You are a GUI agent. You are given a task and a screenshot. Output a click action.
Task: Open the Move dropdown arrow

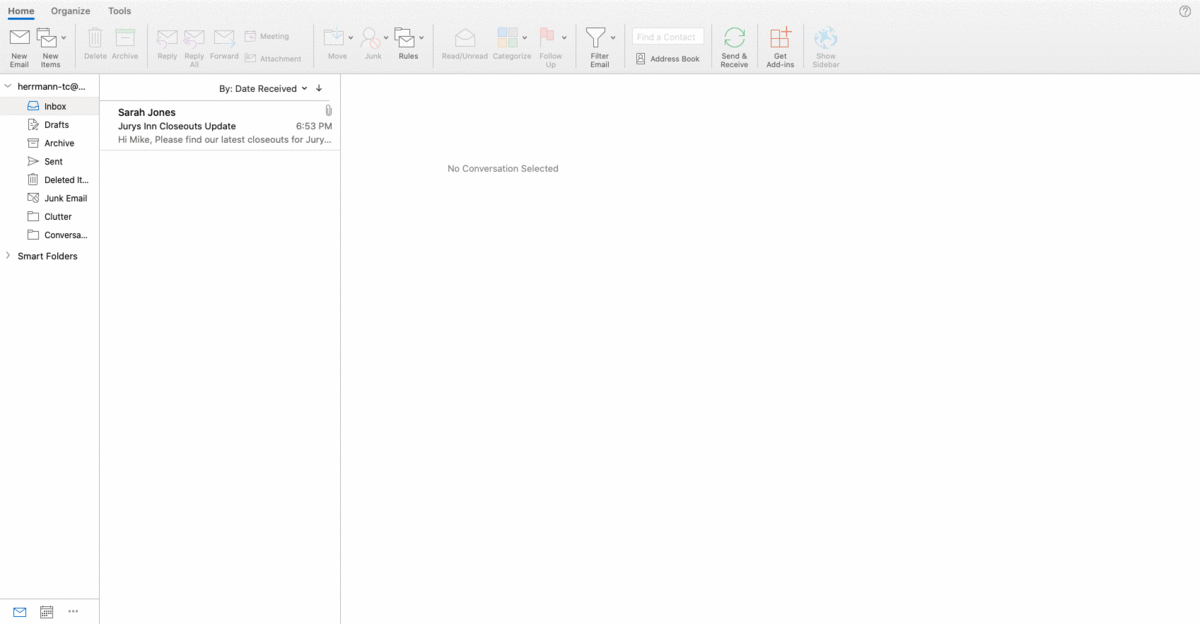(x=351, y=38)
